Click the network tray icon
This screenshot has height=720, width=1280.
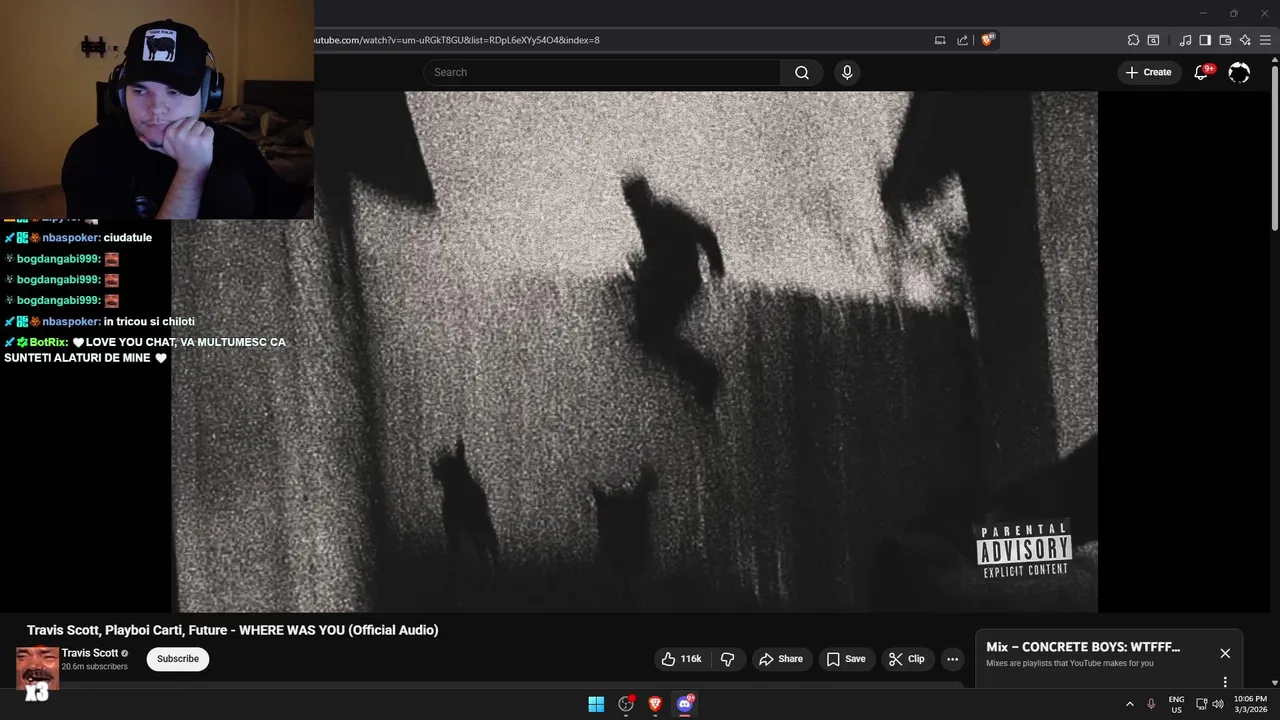1201,704
